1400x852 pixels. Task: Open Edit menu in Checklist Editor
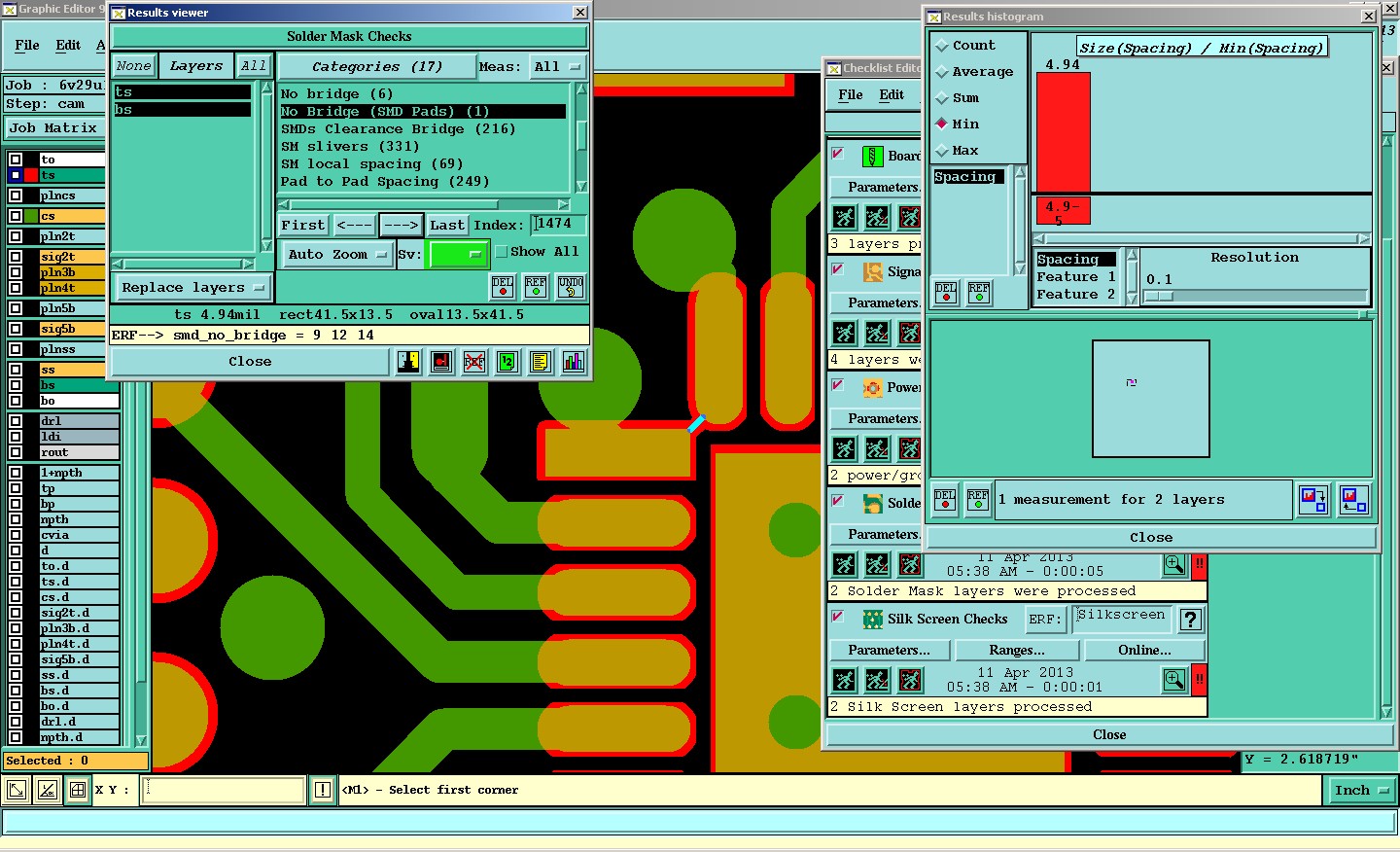coord(892,95)
